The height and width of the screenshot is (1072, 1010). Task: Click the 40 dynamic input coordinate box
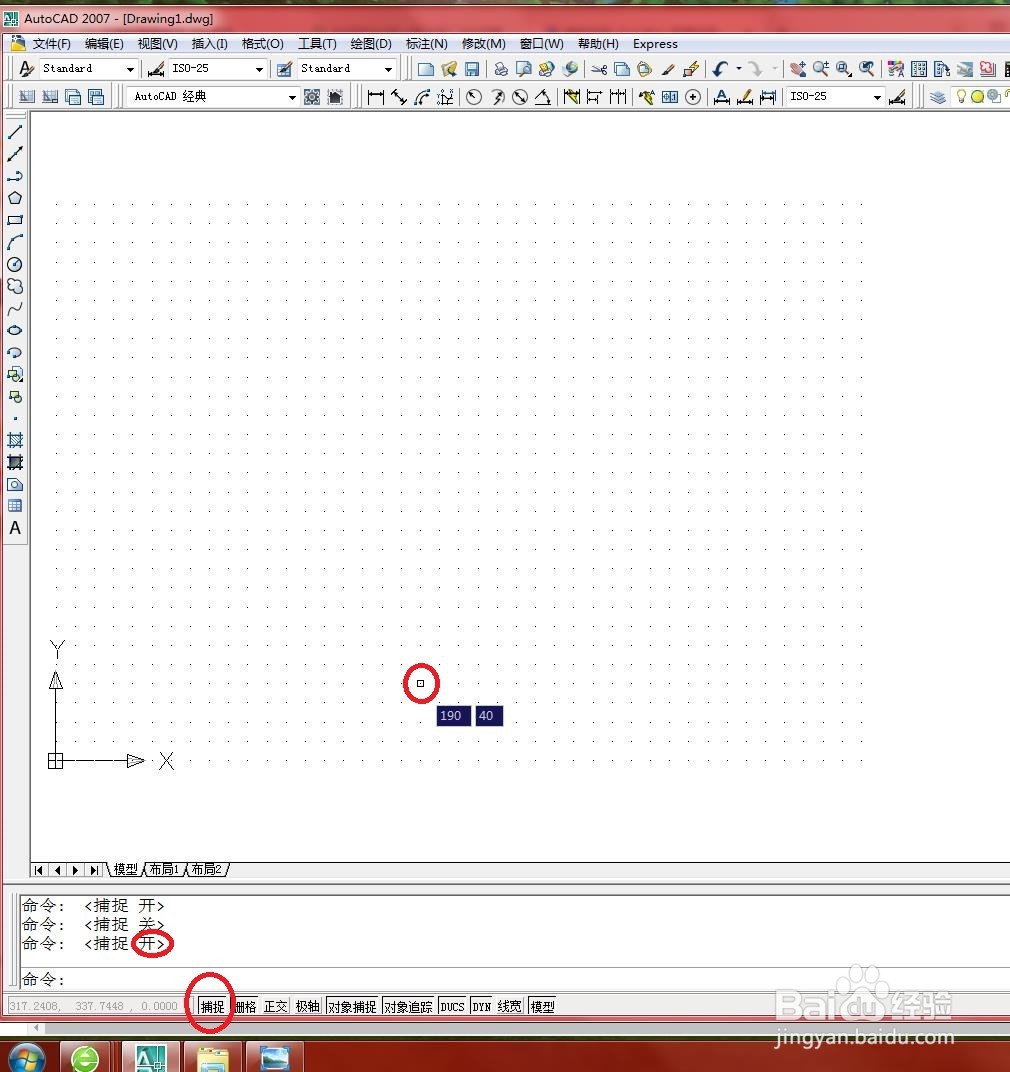coord(489,716)
